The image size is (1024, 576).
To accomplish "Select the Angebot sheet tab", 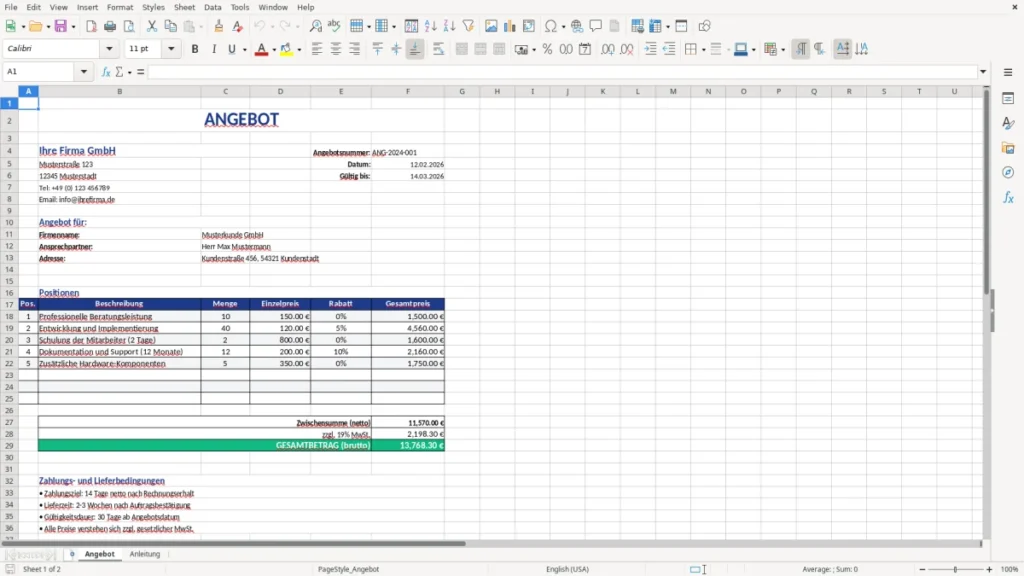I will click(x=99, y=554).
